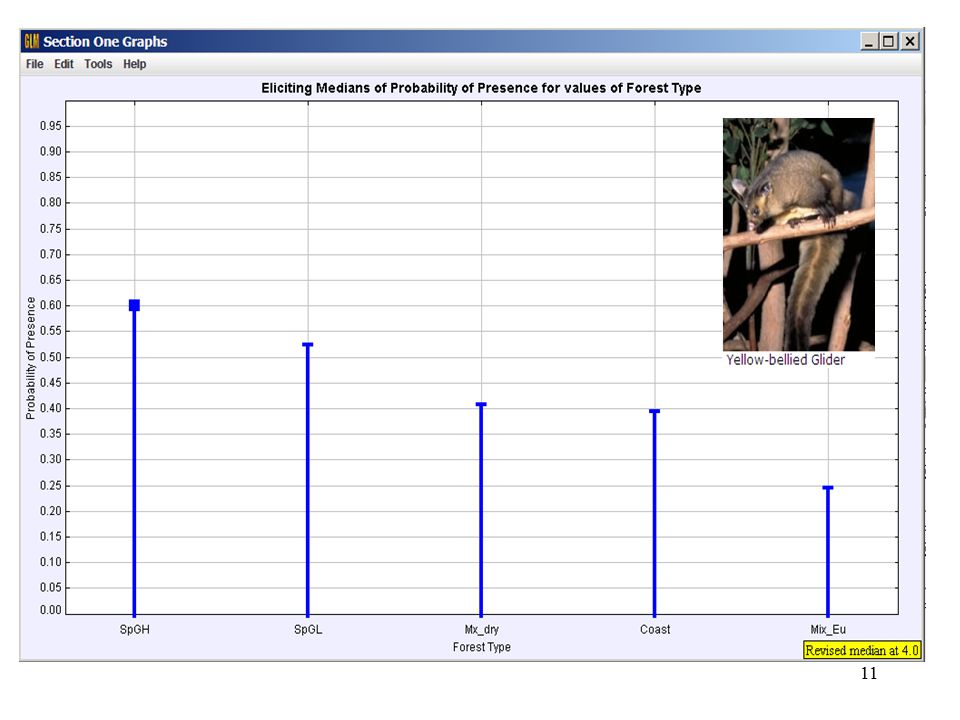Click the Mix_Eu axis label

click(x=828, y=629)
